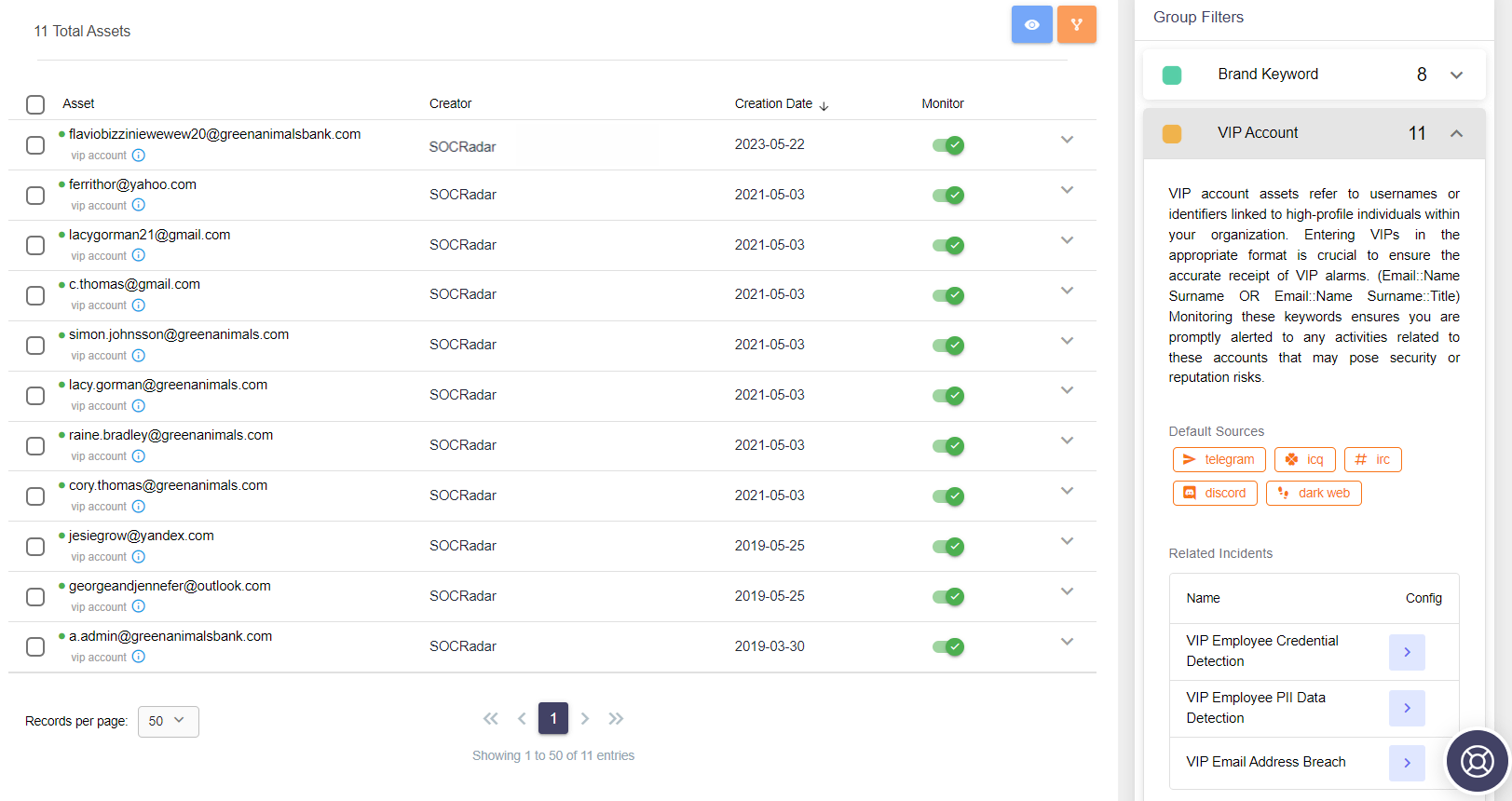Expand row details for a.admin@greenanimalsbank.com
The width and height of the screenshot is (1512, 801).
pyautogui.click(x=1068, y=642)
